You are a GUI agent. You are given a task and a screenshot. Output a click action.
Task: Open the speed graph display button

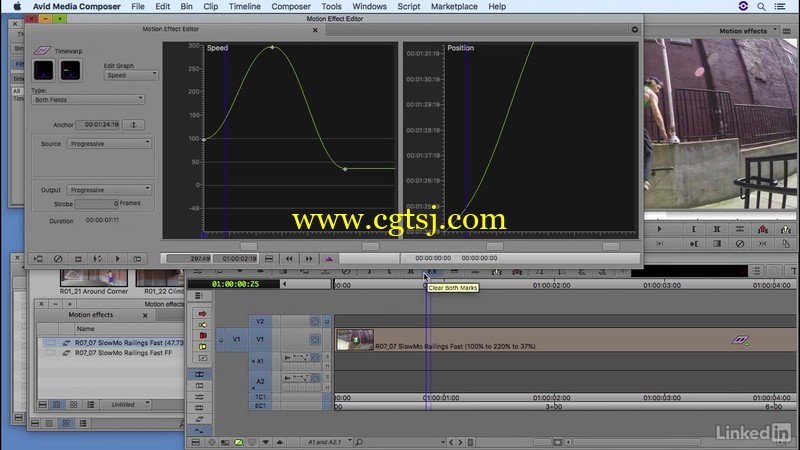(43, 70)
